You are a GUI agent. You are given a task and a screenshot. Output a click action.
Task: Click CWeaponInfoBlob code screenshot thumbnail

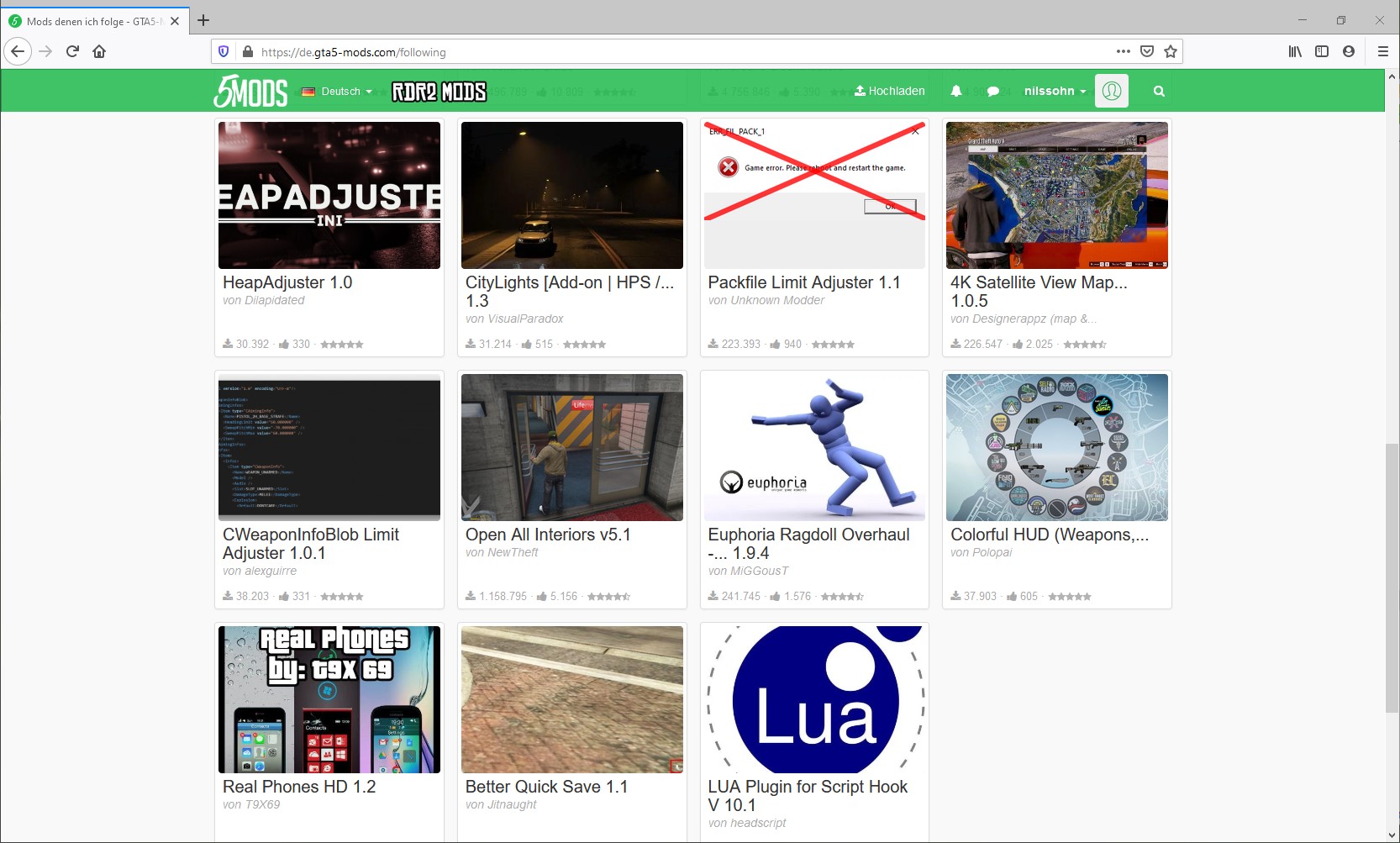pyautogui.click(x=329, y=447)
